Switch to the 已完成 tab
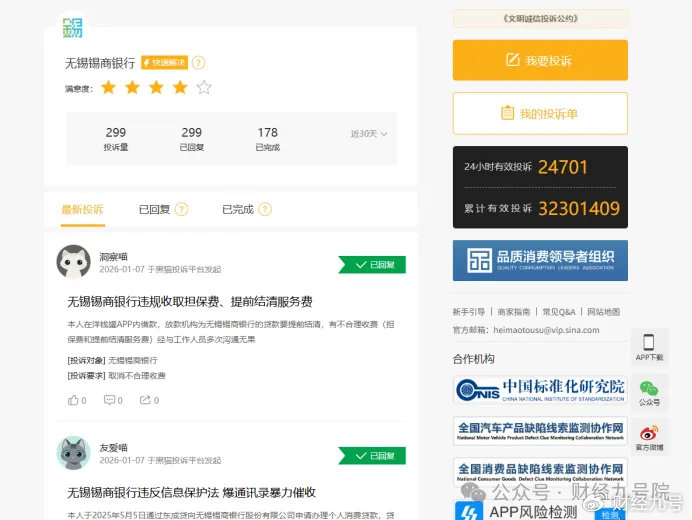Screen dimensions: 692x520 238,209
